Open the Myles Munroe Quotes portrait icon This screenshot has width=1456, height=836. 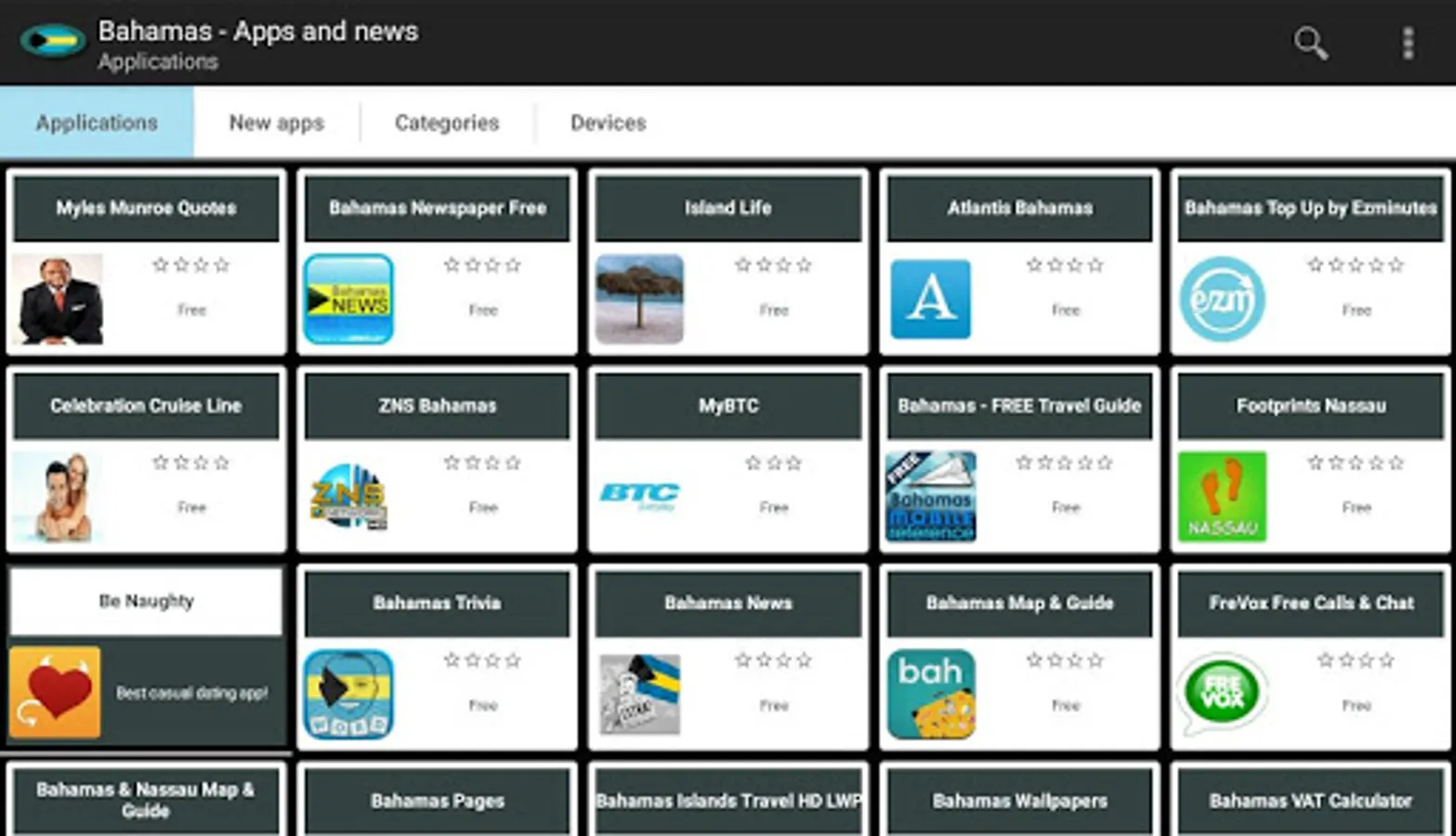[x=58, y=299]
